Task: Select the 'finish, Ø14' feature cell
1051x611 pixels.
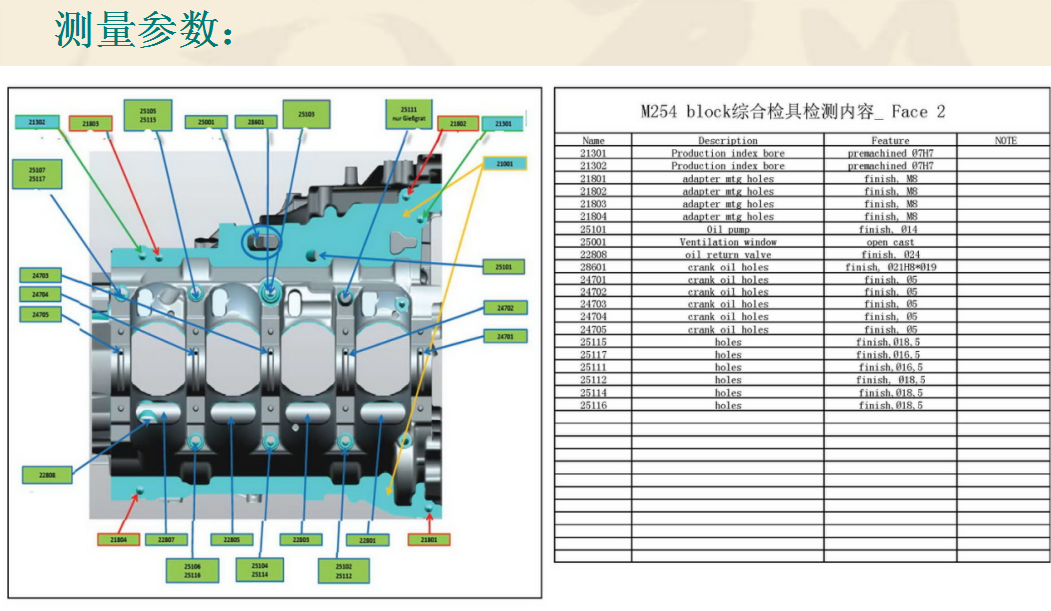Action: coord(890,229)
